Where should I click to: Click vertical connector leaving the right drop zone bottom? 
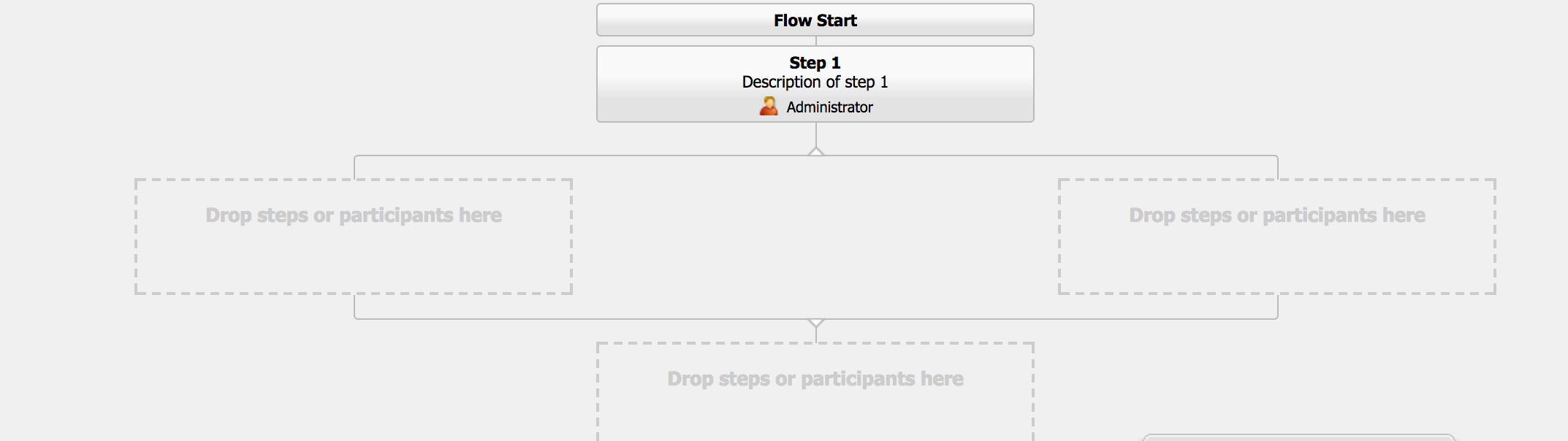coord(1278,306)
